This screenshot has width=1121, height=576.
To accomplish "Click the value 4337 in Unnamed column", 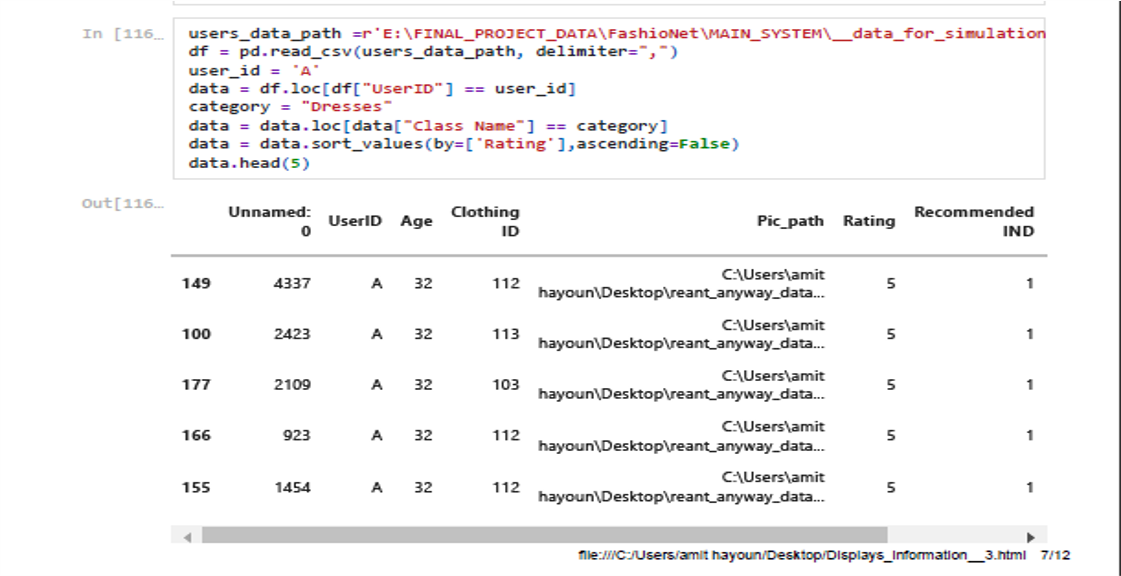I will tap(292, 283).
